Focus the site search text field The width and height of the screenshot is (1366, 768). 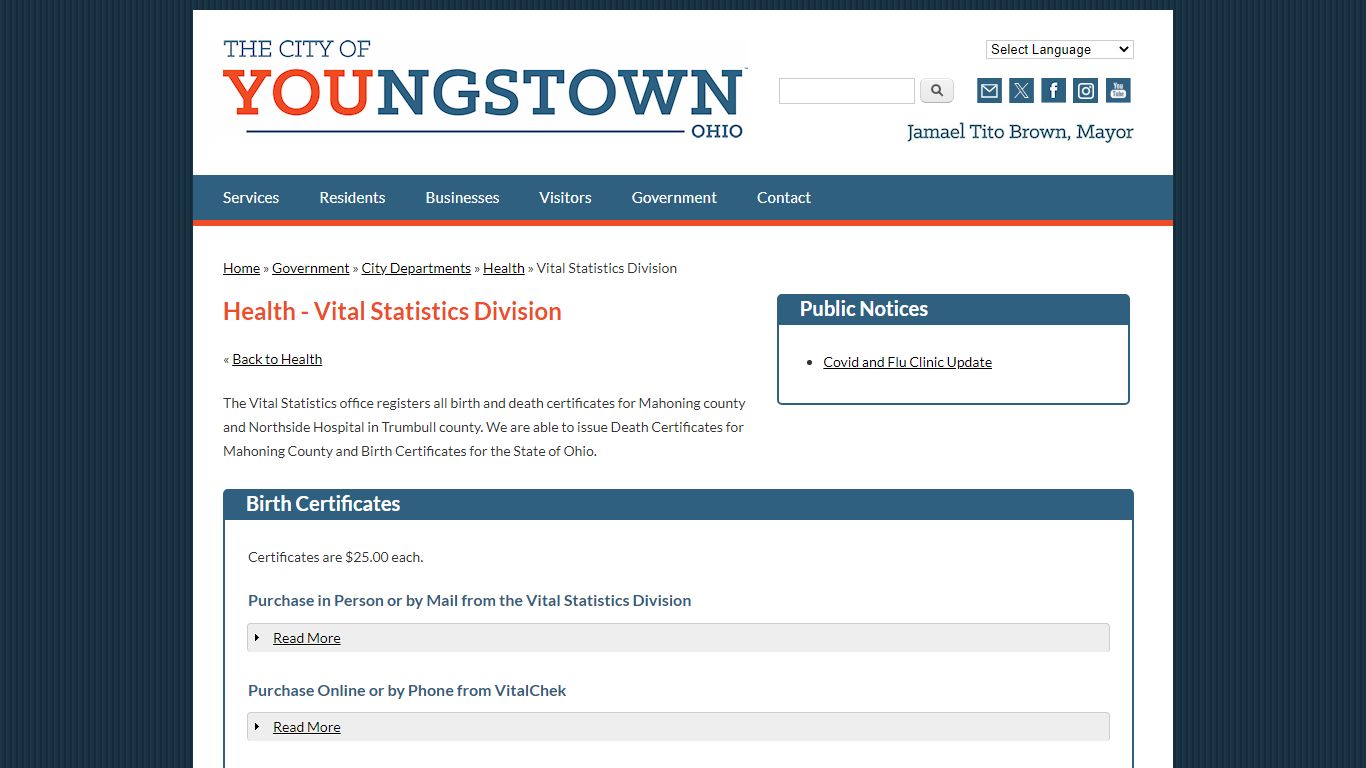click(847, 91)
